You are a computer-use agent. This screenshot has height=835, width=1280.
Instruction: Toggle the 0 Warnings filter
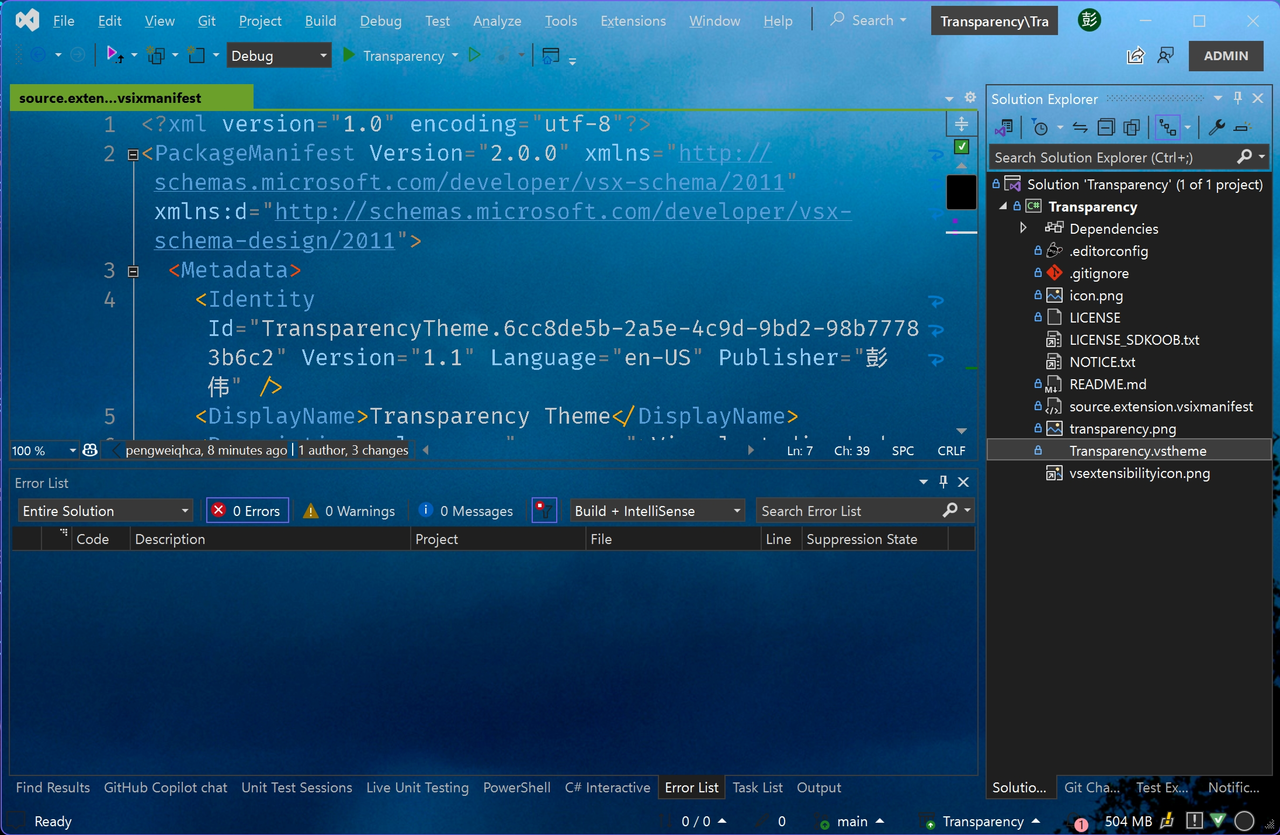point(349,510)
